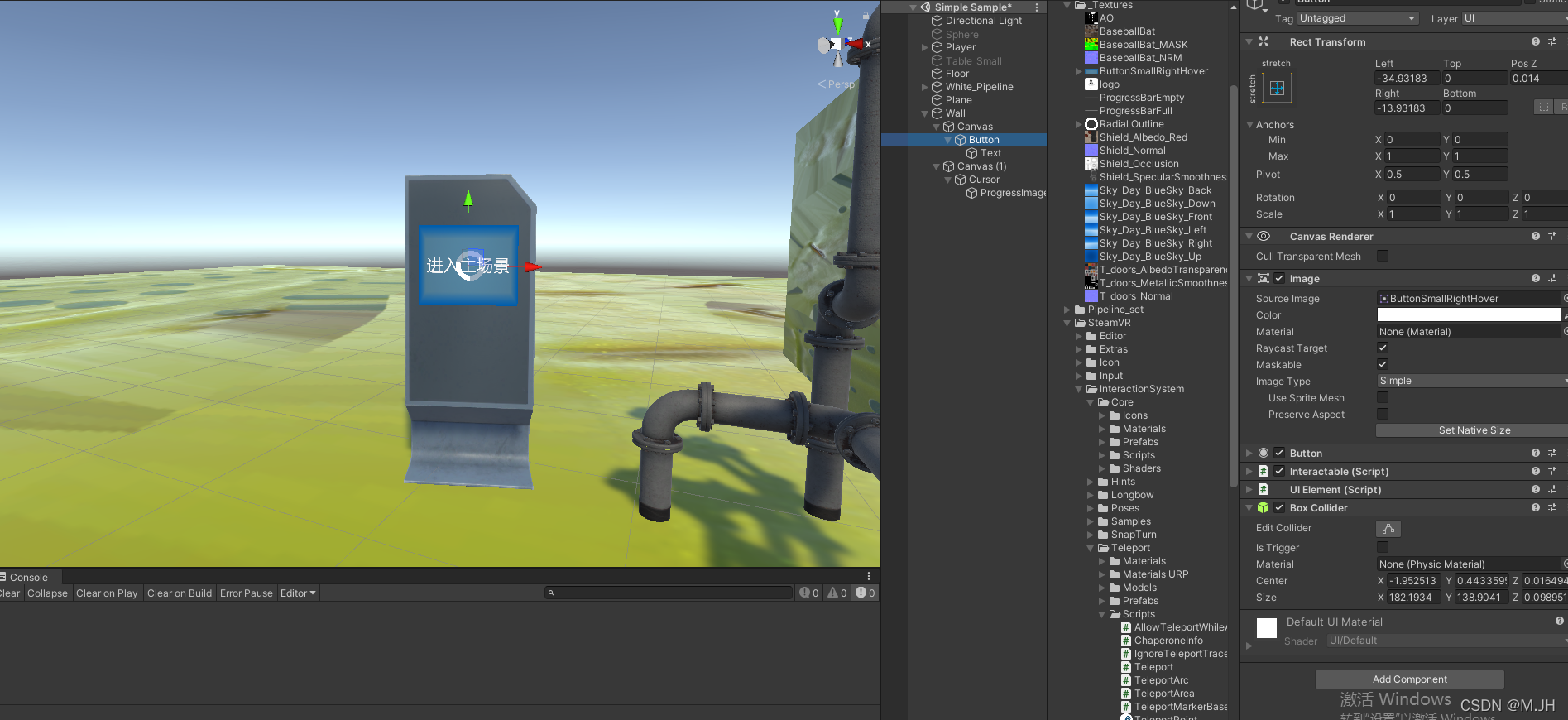
Task: Collapse the SteamVR folder
Action: pyautogui.click(x=1067, y=323)
